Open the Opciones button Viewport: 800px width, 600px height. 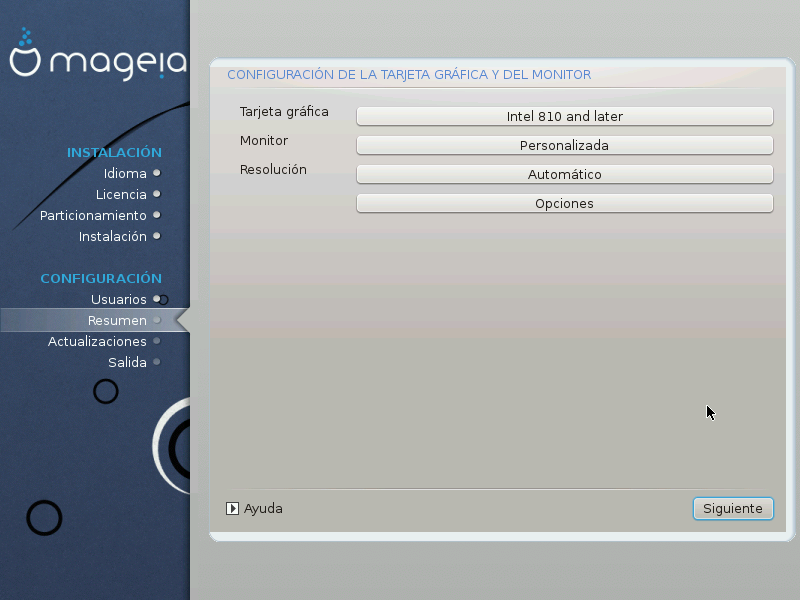point(565,204)
